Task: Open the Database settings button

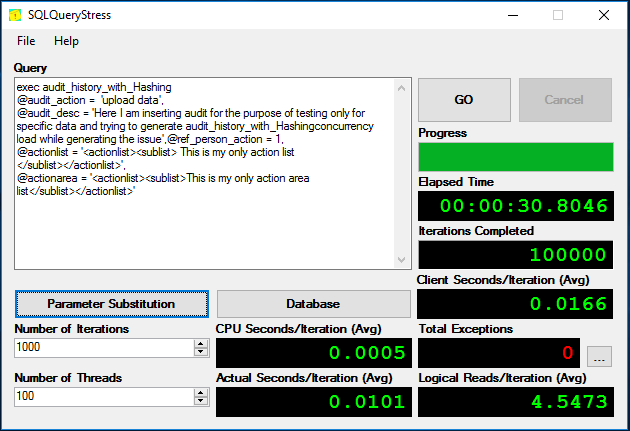Action: coord(313,304)
